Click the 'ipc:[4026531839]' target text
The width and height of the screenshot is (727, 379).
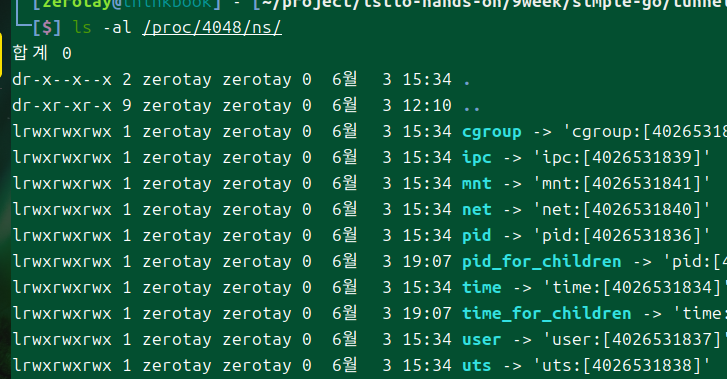(622, 157)
